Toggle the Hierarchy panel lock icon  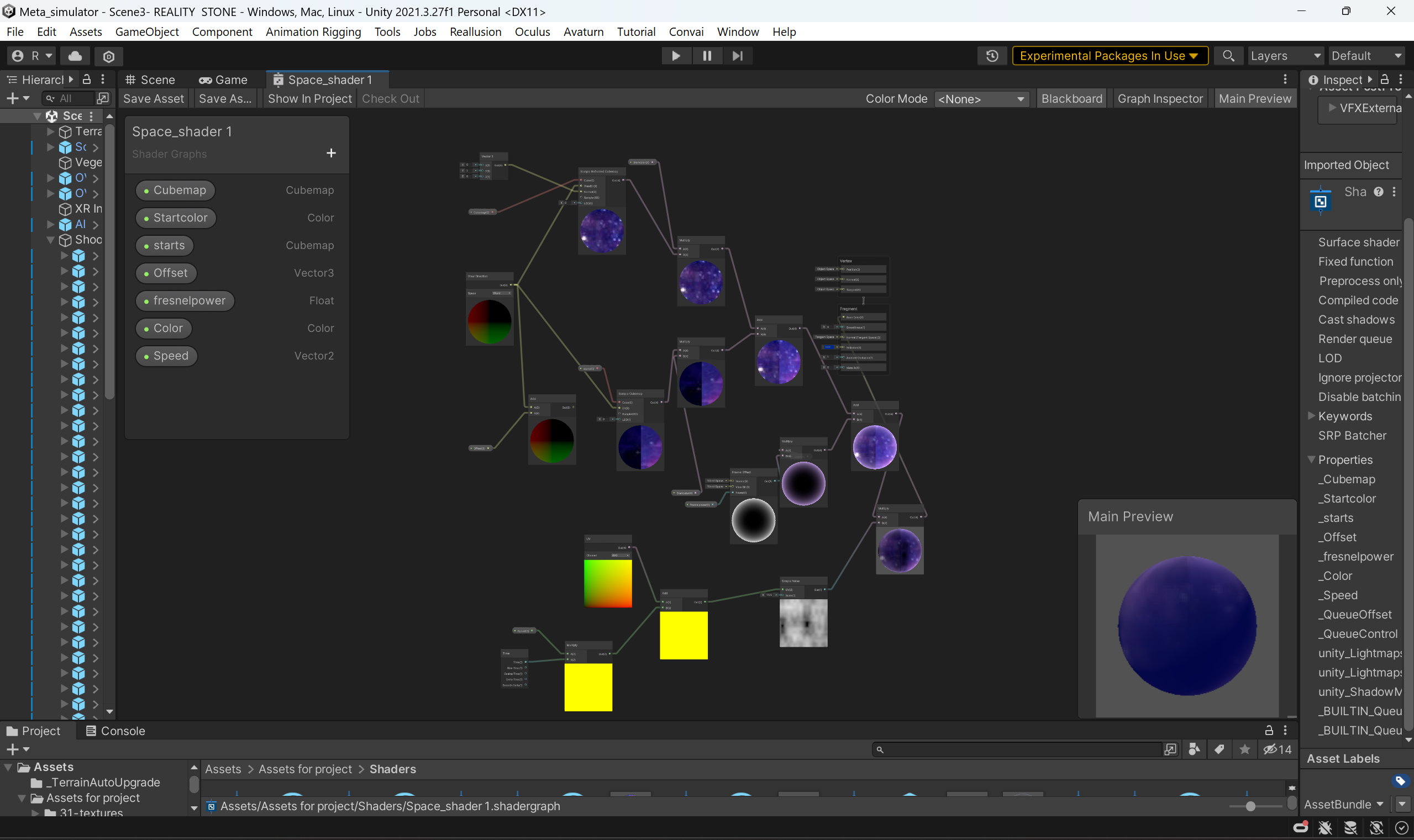[87, 79]
